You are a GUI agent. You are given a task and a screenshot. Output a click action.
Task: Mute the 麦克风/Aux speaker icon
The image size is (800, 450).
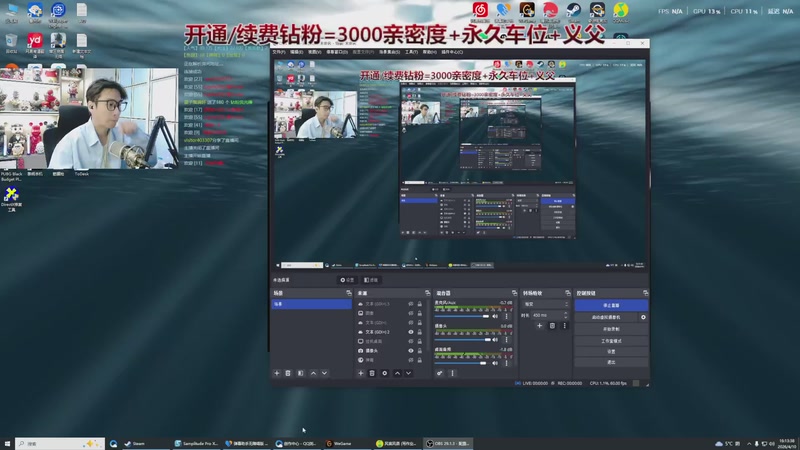[495, 316]
